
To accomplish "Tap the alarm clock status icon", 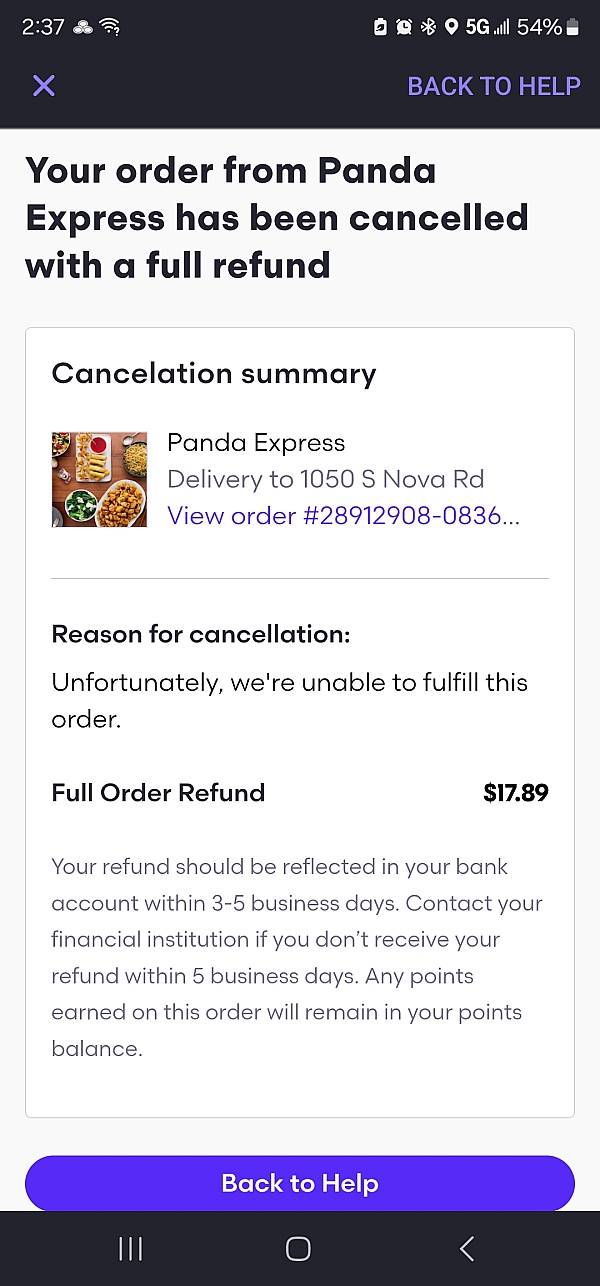I will click(404, 27).
